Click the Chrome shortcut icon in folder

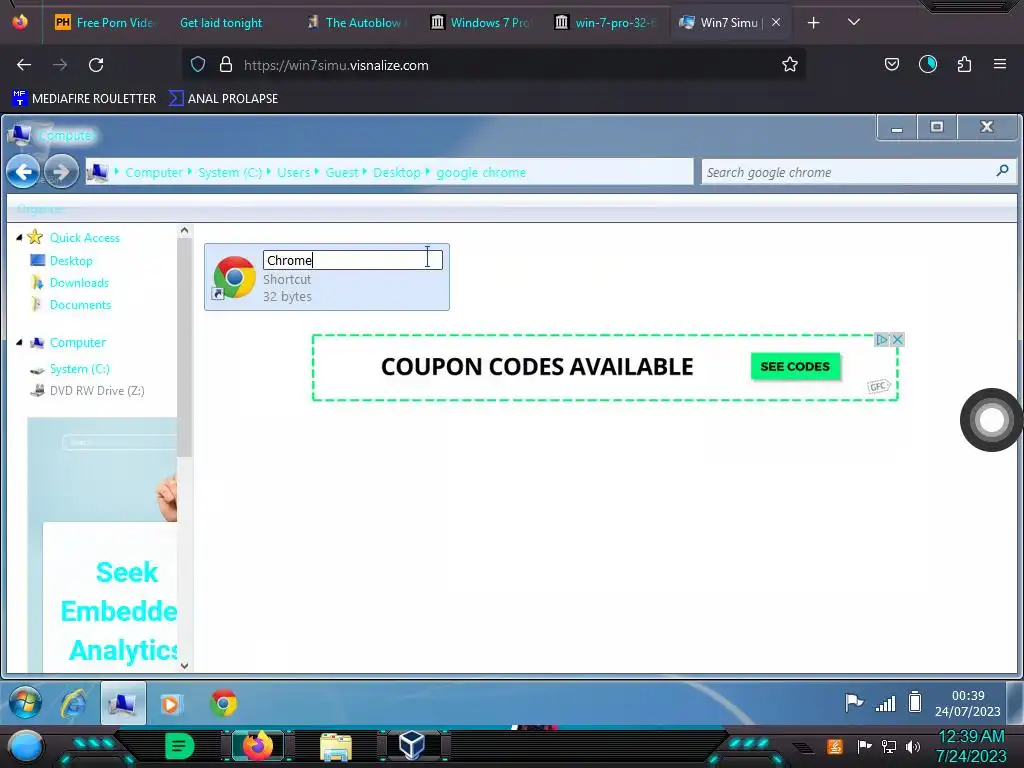(x=234, y=278)
